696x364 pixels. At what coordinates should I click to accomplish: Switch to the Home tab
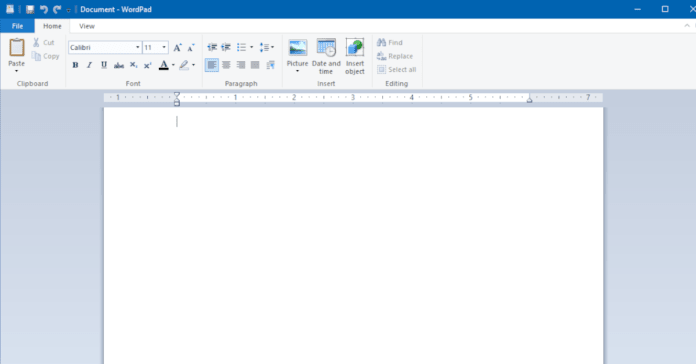(x=52, y=26)
